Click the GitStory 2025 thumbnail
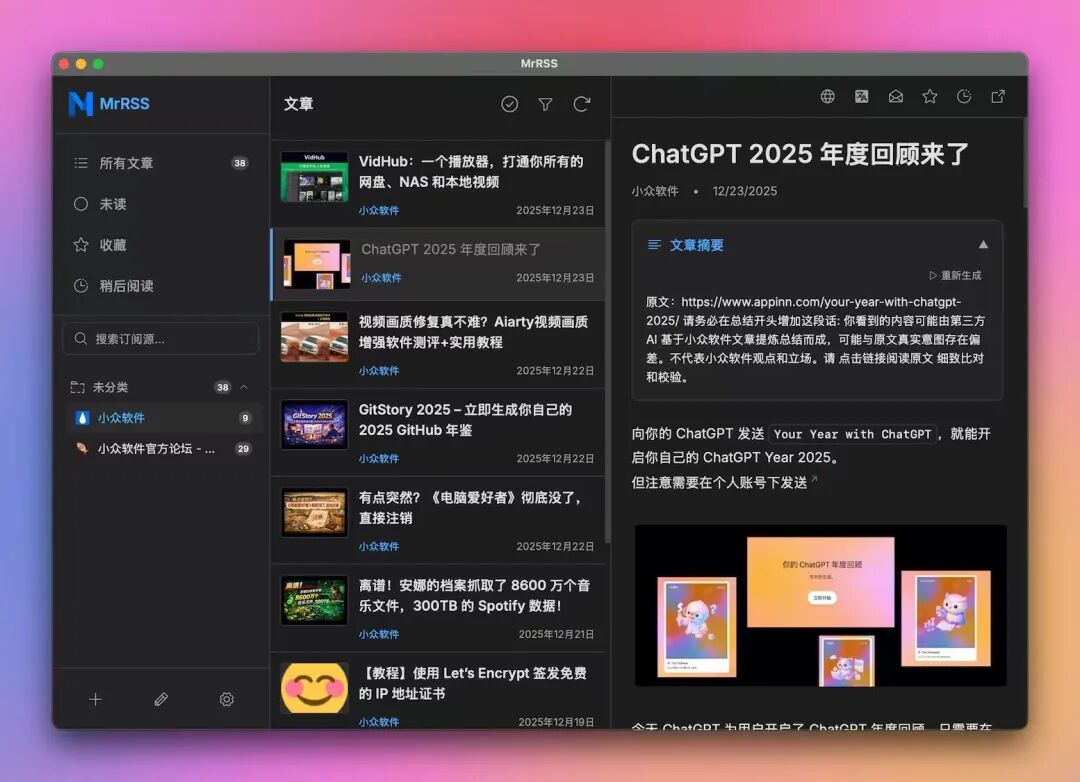1080x782 pixels. pos(315,425)
